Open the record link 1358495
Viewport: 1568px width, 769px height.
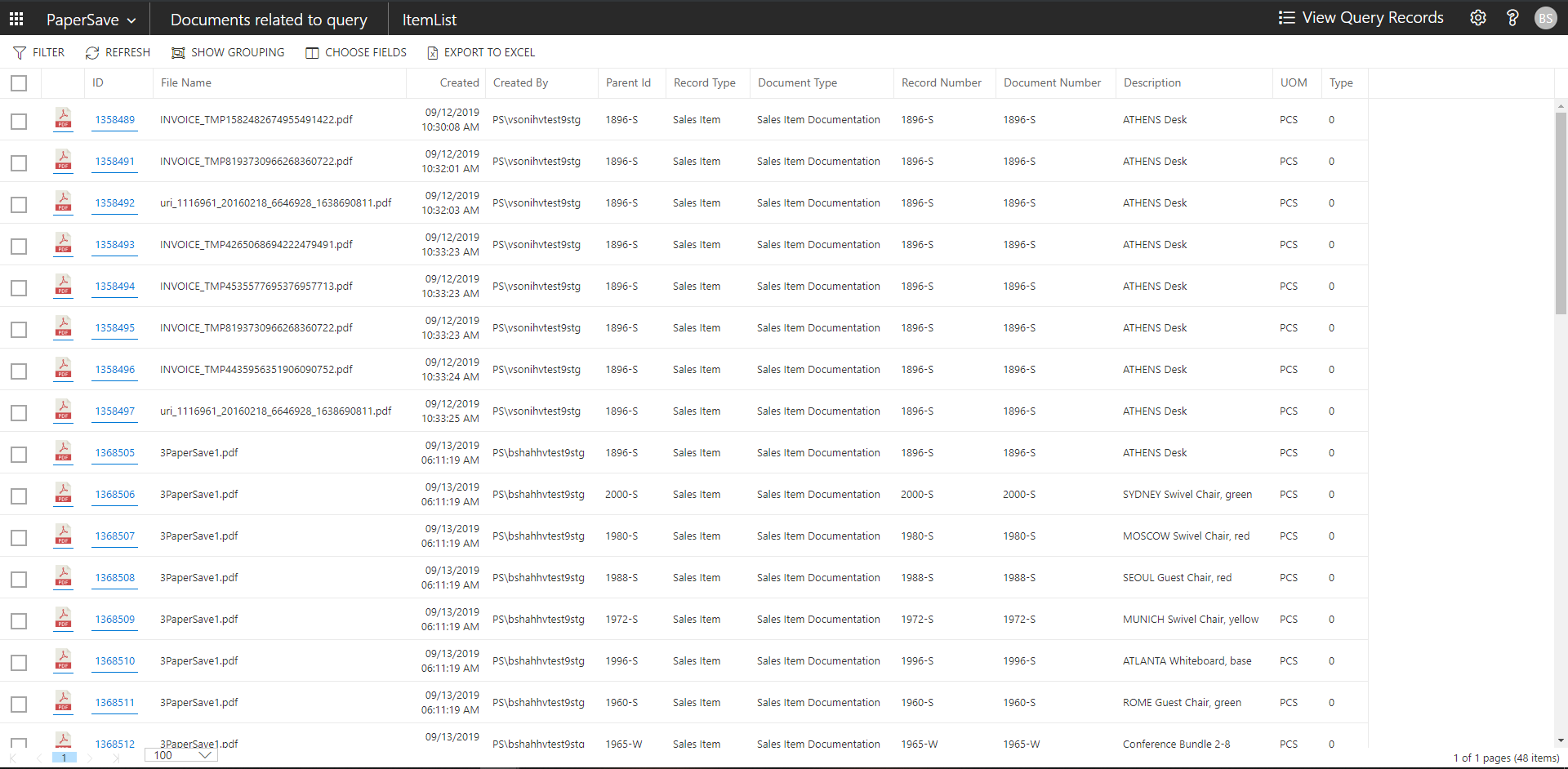[x=114, y=328]
